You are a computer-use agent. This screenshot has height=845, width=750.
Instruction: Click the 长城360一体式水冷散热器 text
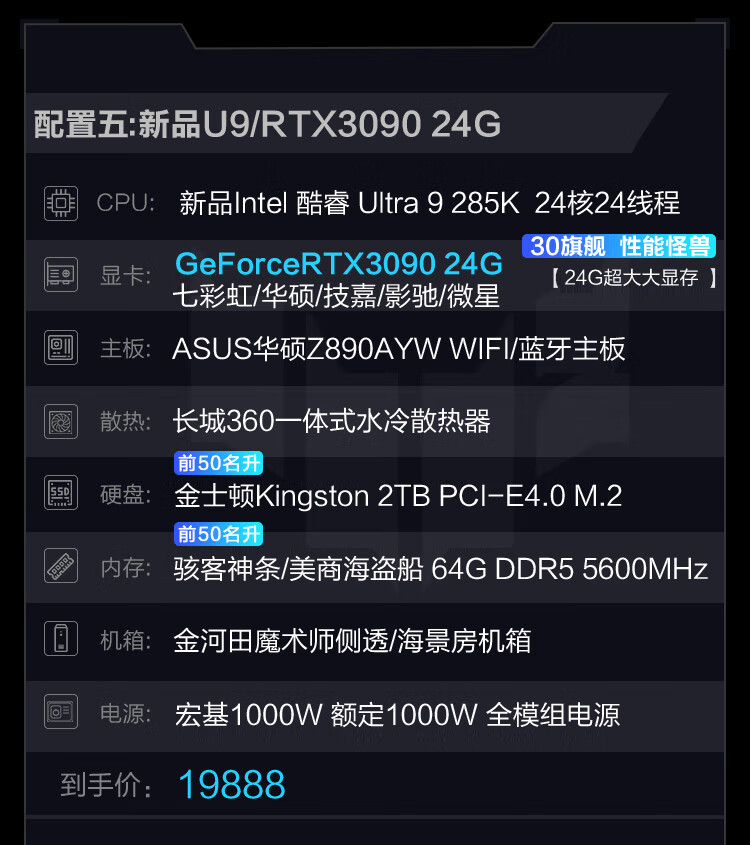click(x=332, y=421)
